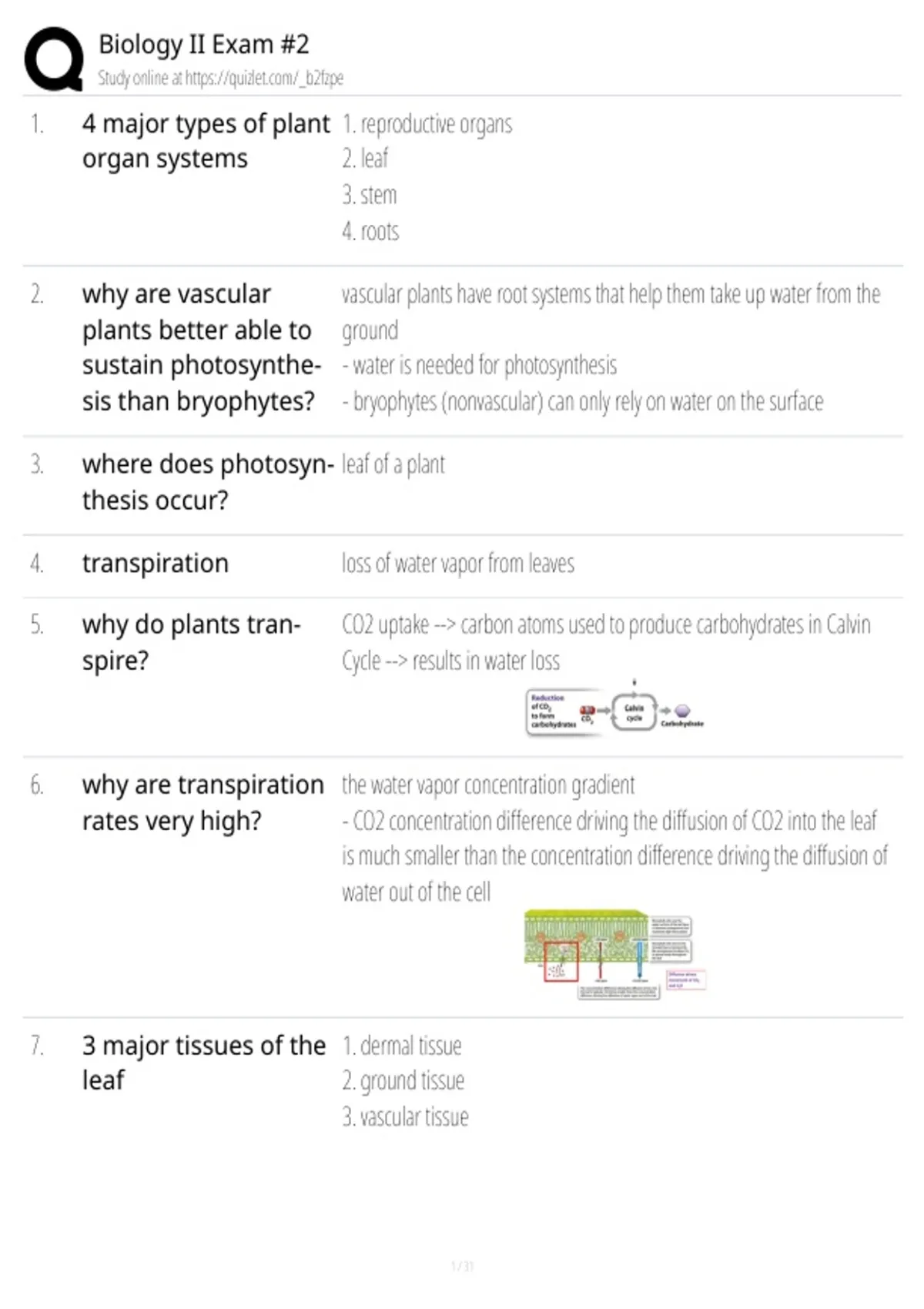Select term "where does photosynthesis occur?"
This screenshot has width=924, height=1309.
click(x=208, y=482)
